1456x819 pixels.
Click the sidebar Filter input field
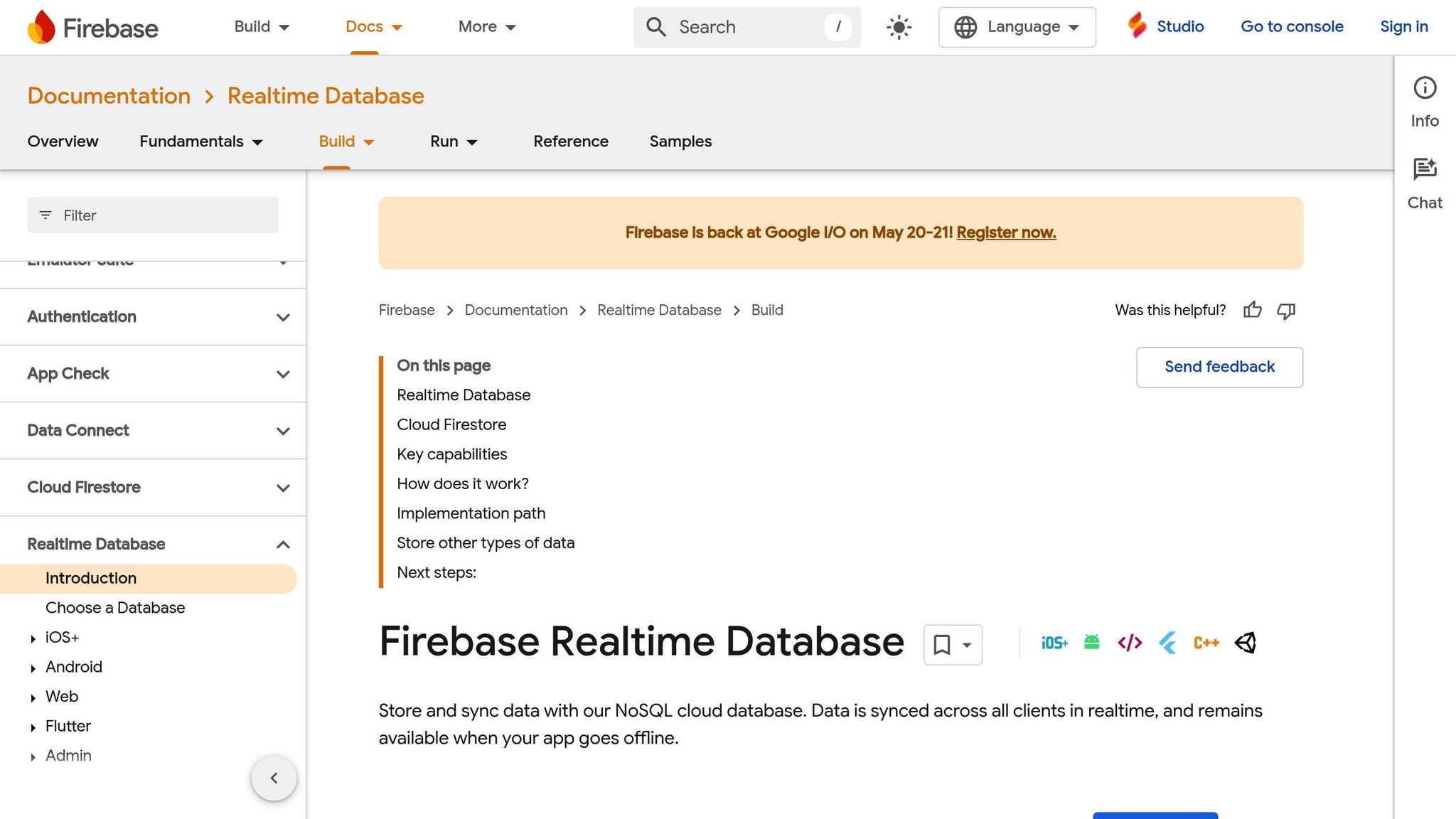pyautogui.click(x=153, y=215)
